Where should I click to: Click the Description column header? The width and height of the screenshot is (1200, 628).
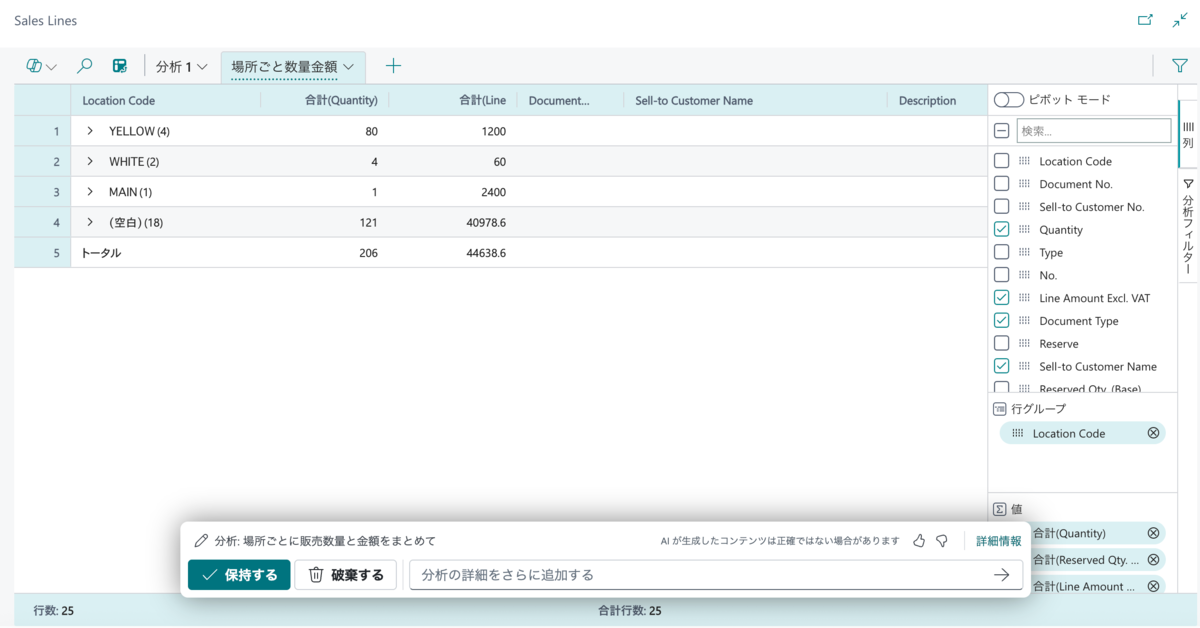(937, 100)
